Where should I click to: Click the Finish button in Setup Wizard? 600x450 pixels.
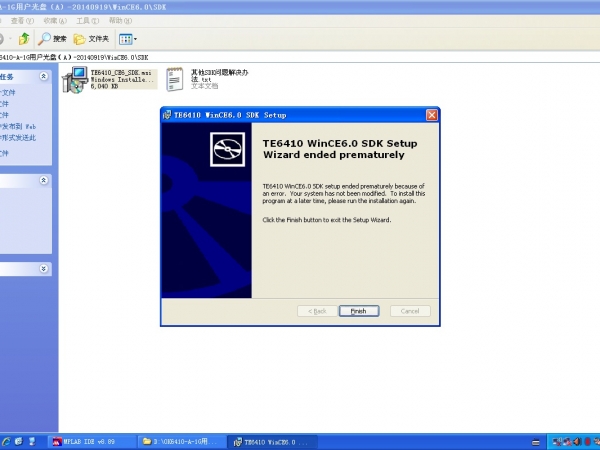pos(358,311)
